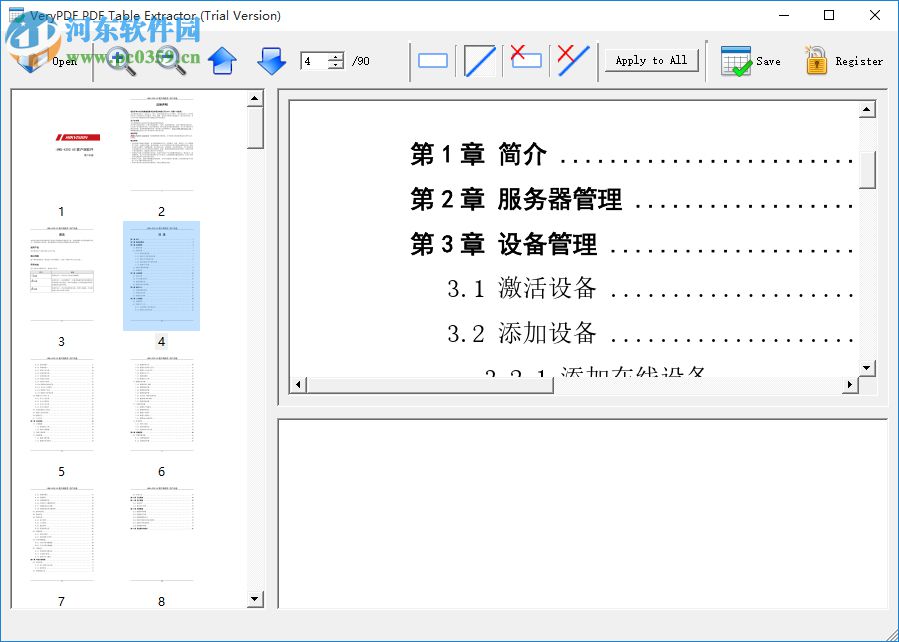This screenshot has width=899, height=642.
Task: Select the delete line tool
Action: click(x=572, y=60)
